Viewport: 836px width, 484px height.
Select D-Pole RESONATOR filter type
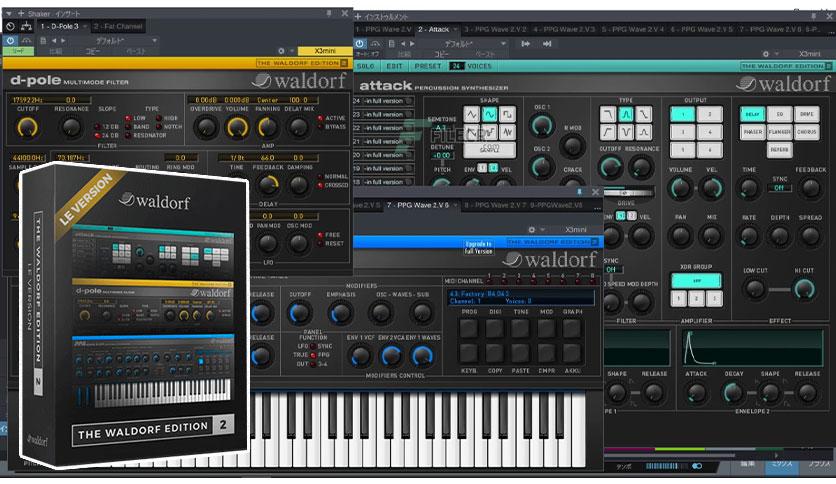click(128, 135)
